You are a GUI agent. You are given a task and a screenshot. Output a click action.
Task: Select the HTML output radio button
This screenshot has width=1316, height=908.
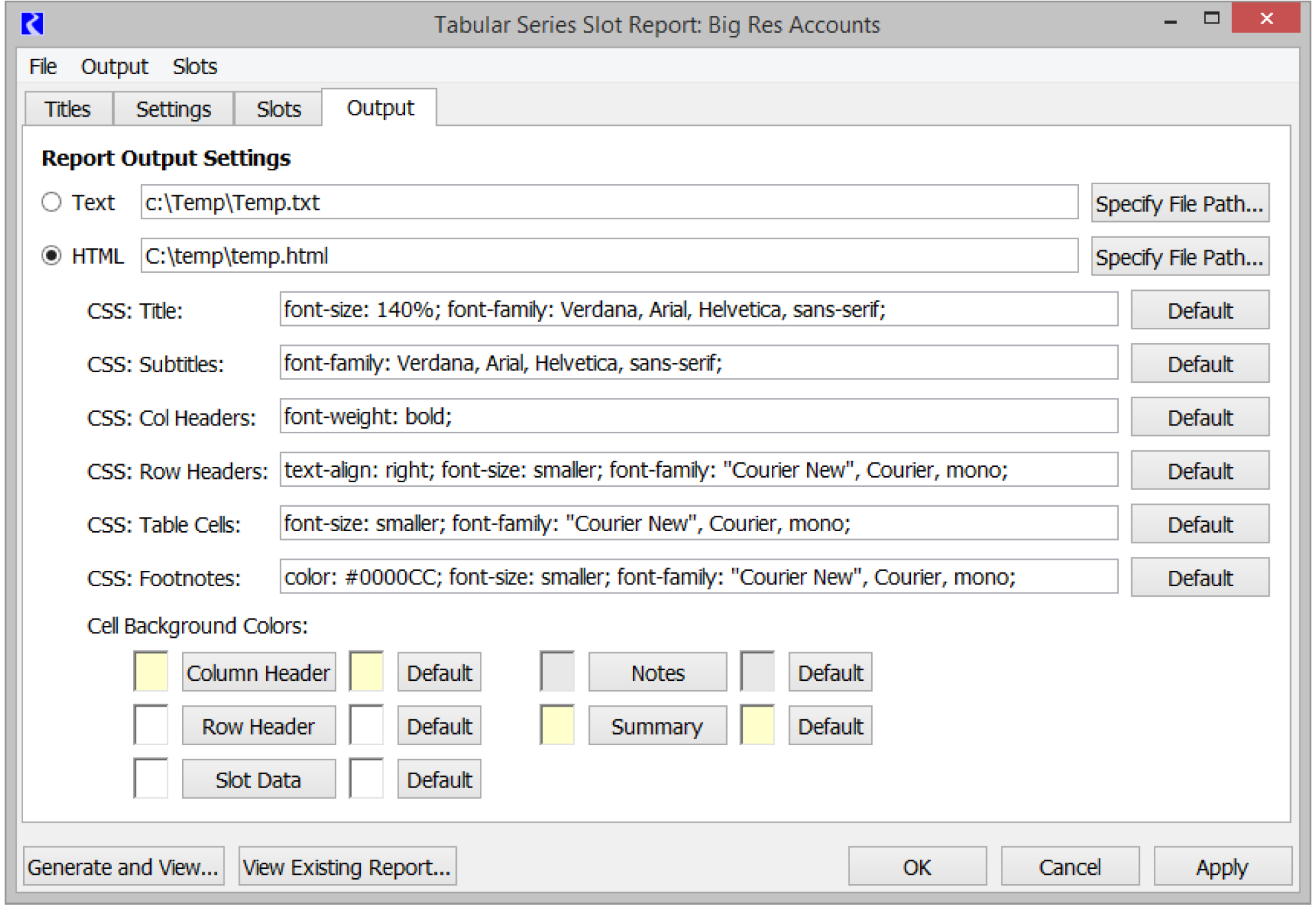[x=52, y=256]
